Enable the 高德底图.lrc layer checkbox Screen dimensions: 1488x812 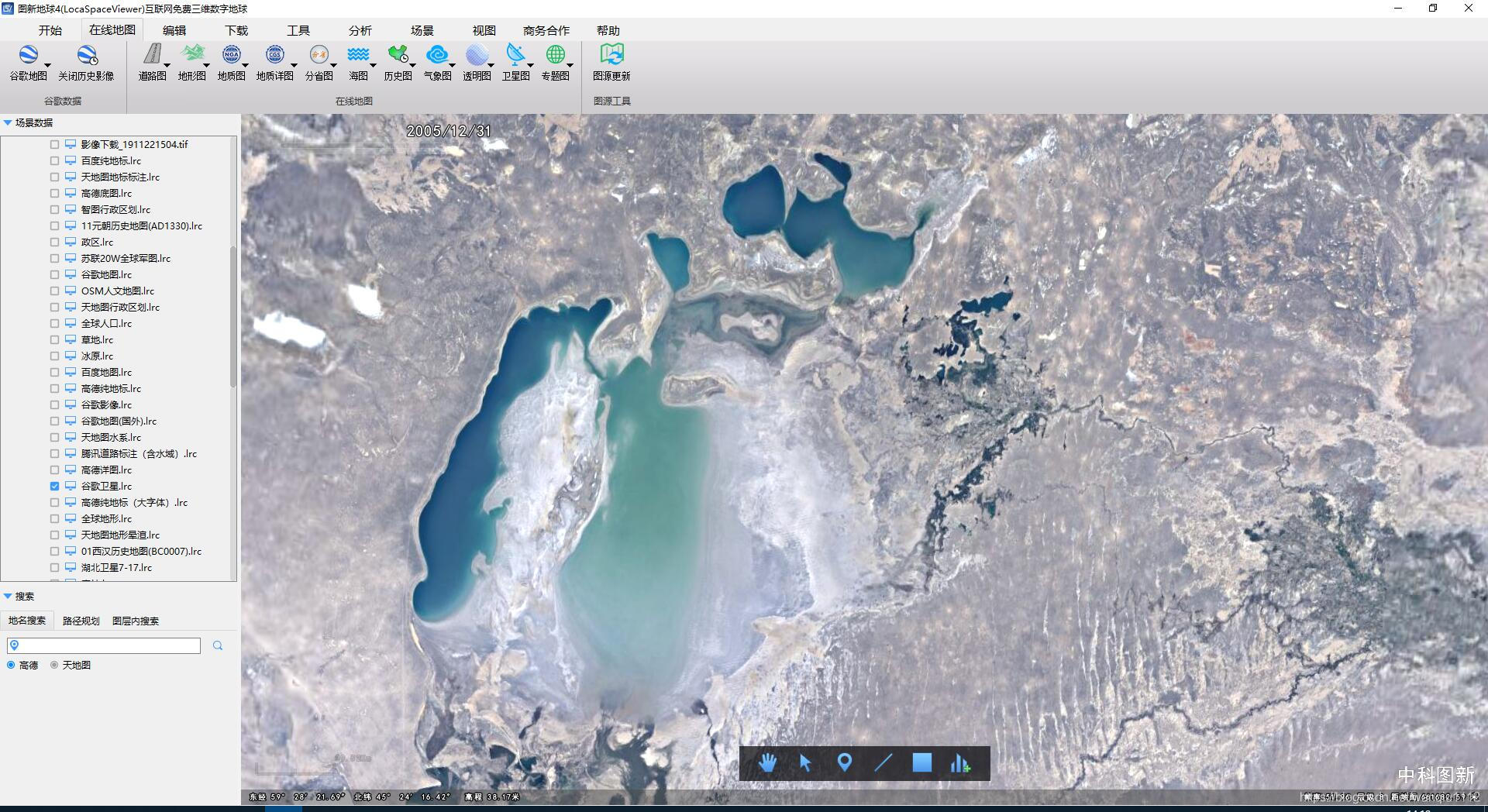tap(54, 193)
